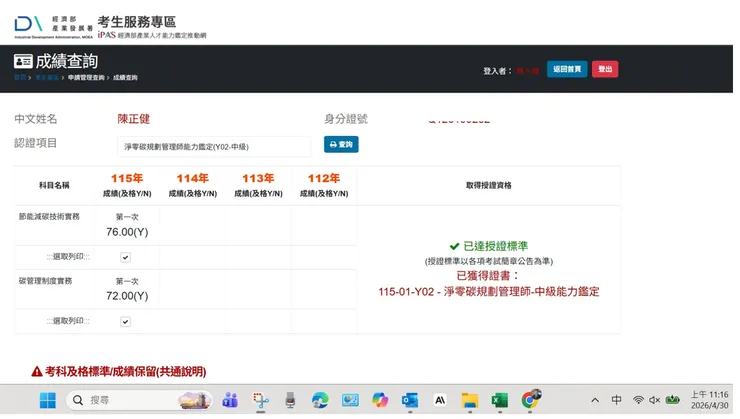Open Wi-Fi network settings in the tray
This screenshot has height=419, width=740.
pos(638,400)
